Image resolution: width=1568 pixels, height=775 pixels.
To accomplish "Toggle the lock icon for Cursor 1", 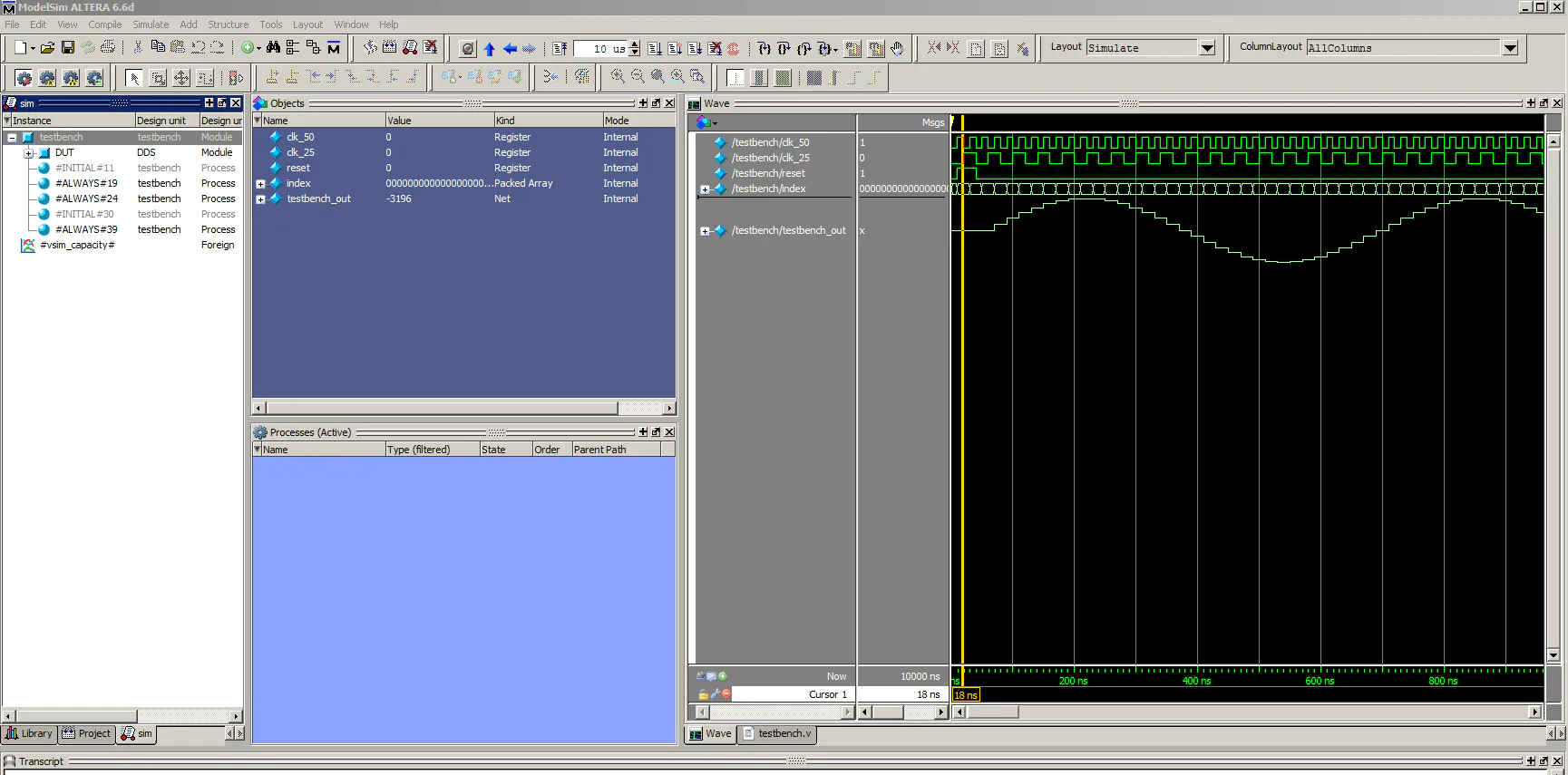I will click(x=703, y=694).
